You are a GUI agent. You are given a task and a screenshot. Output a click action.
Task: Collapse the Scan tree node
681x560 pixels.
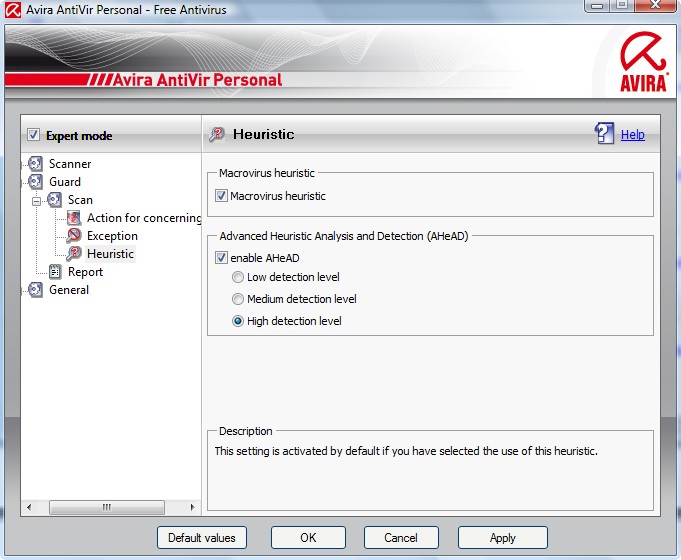36,201
